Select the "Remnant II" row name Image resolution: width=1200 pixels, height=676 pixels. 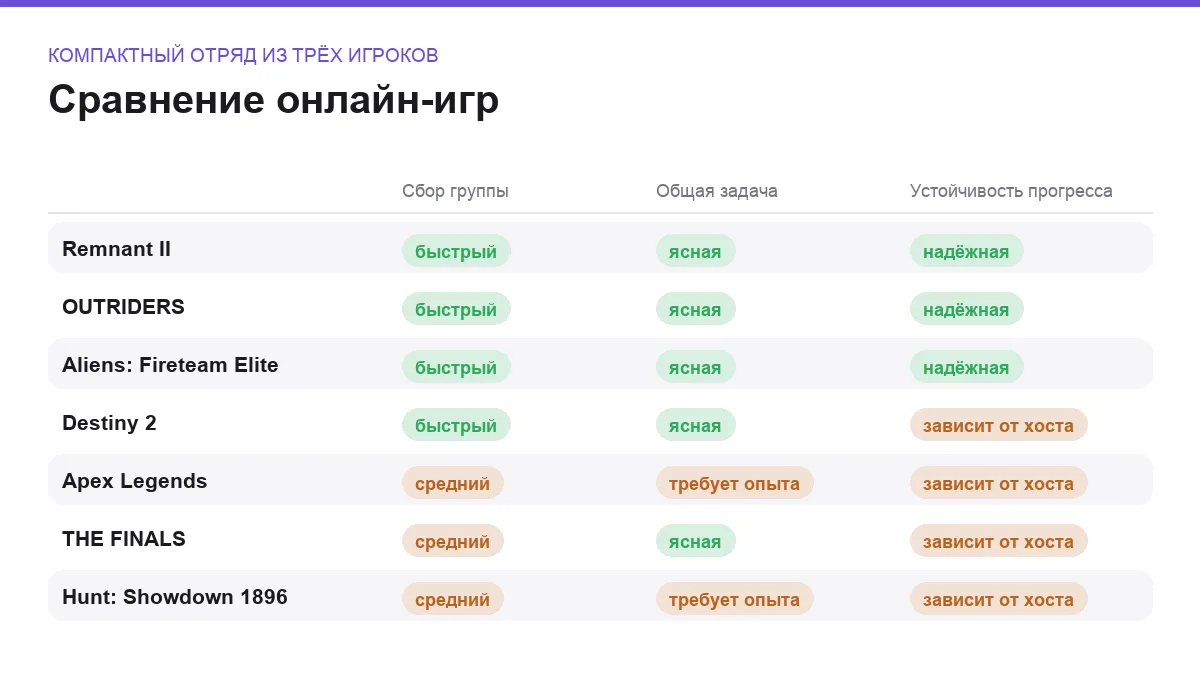(116, 249)
